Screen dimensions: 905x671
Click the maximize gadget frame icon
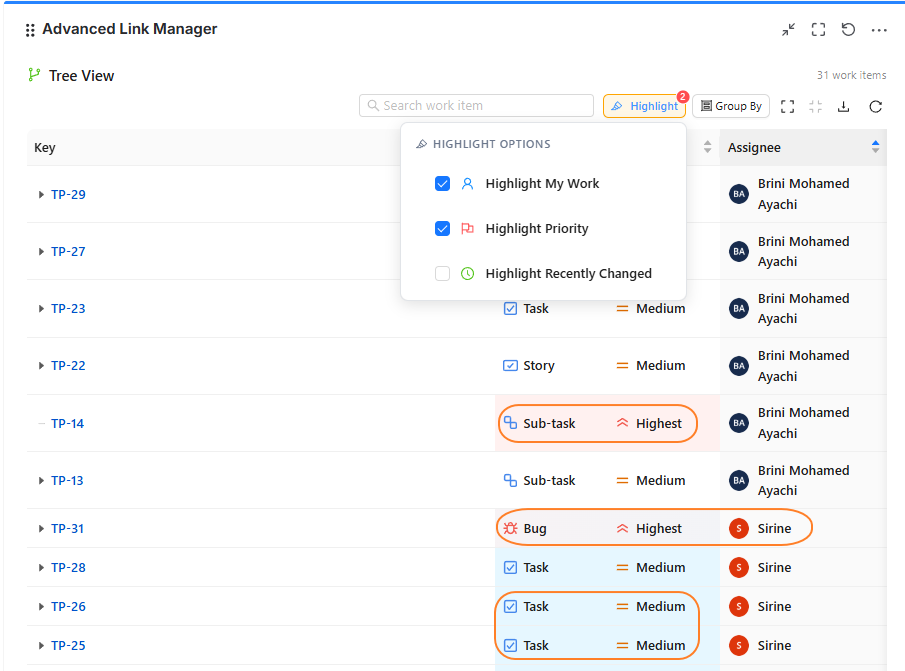[x=818, y=30]
